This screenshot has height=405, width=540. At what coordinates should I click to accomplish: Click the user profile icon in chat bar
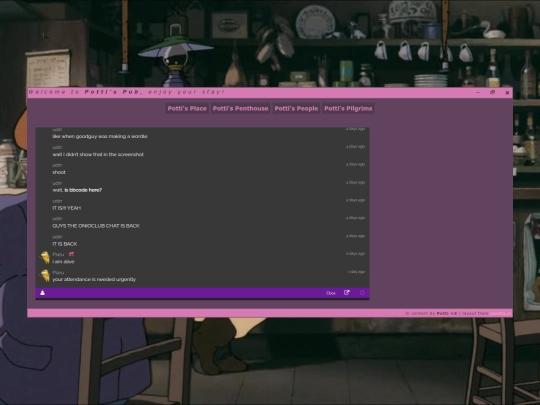pos(43,293)
